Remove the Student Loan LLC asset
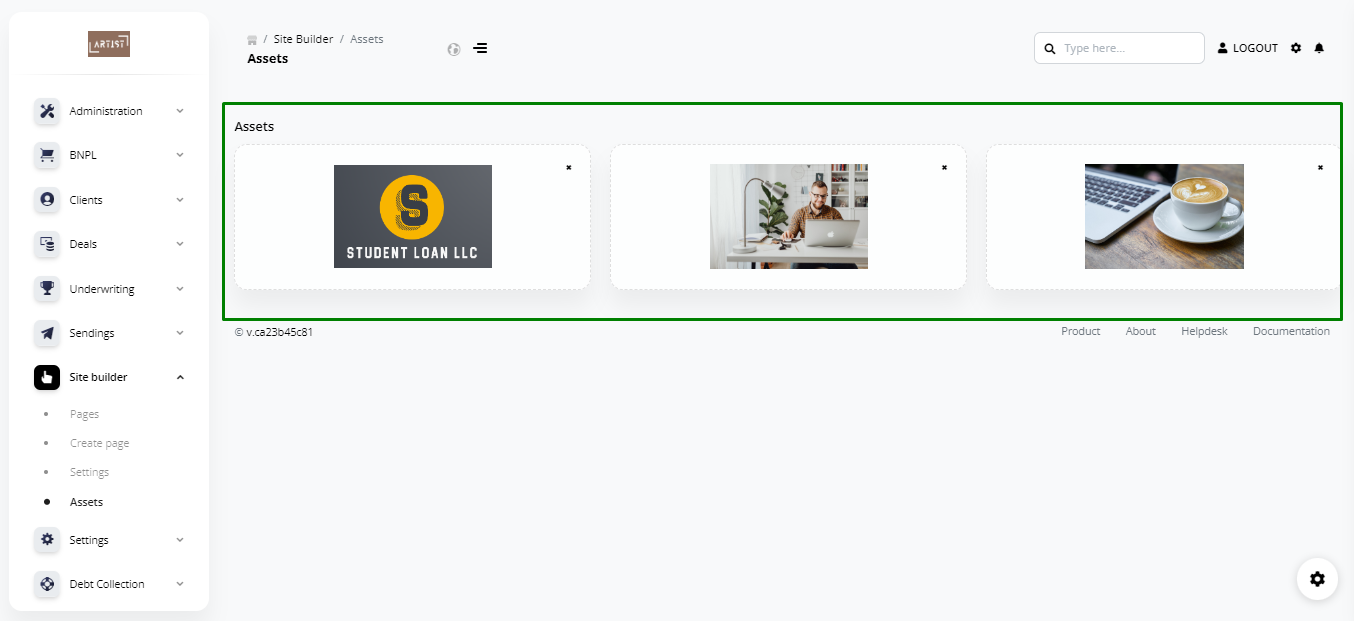The width and height of the screenshot is (1354, 621). [x=569, y=168]
